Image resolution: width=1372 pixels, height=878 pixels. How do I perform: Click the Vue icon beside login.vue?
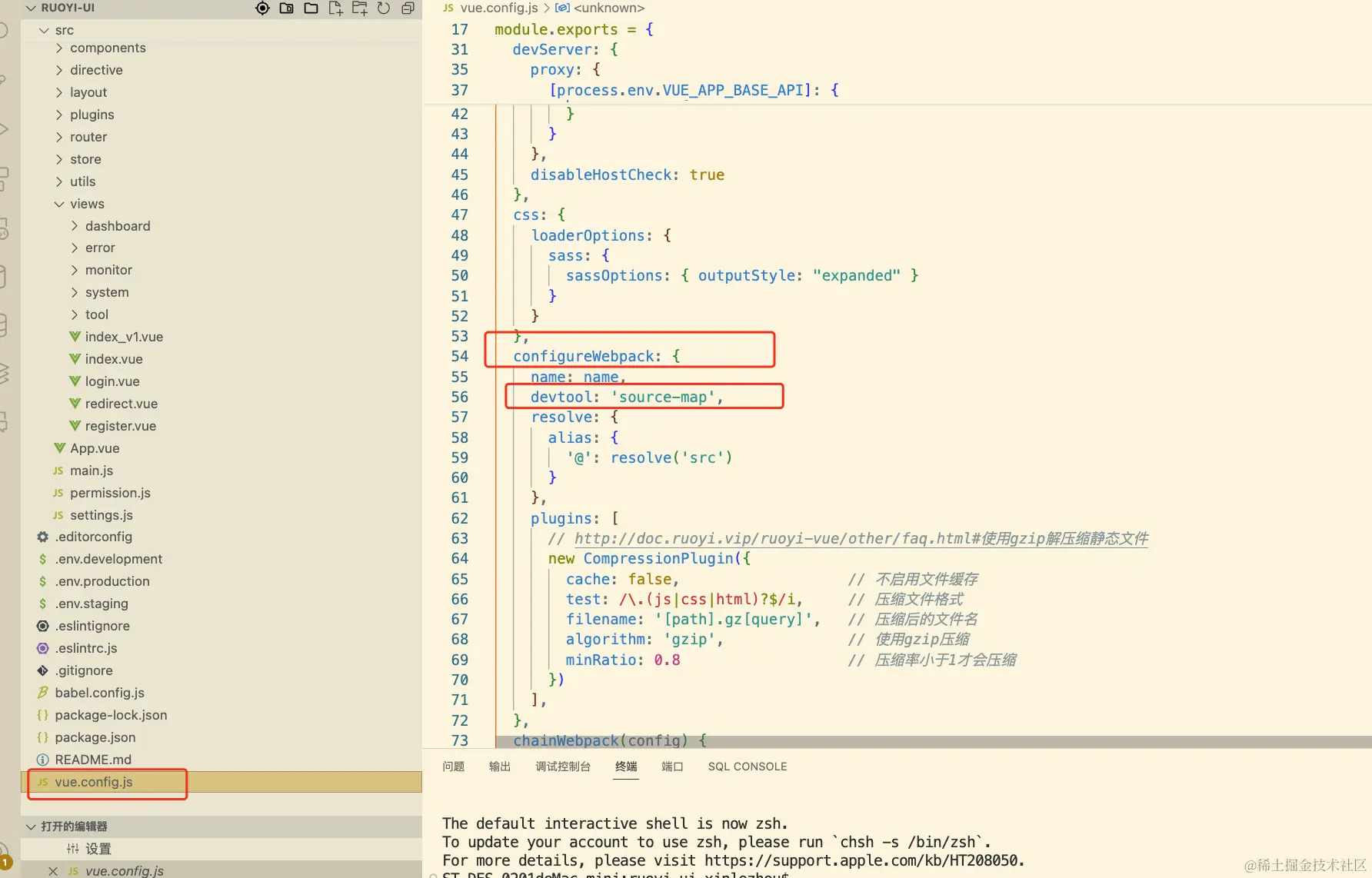point(75,381)
